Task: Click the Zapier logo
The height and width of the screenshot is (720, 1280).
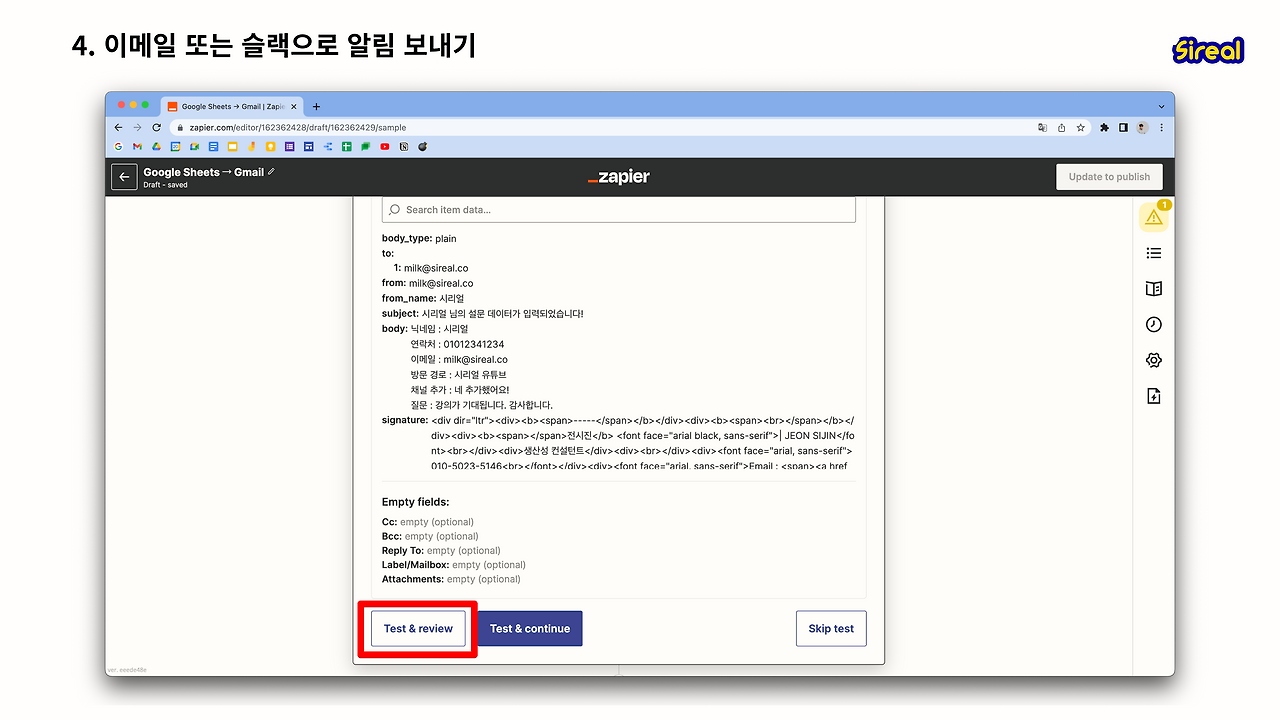Action: (x=619, y=177)
